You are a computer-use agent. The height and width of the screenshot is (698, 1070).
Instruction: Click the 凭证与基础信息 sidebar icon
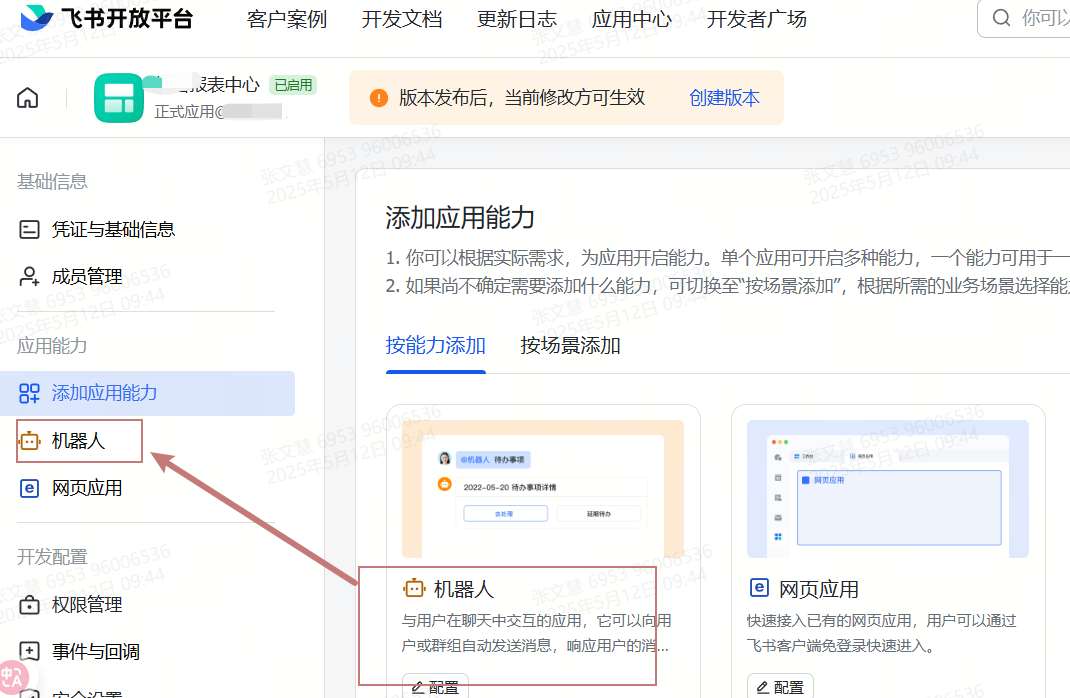click(29, 229)
